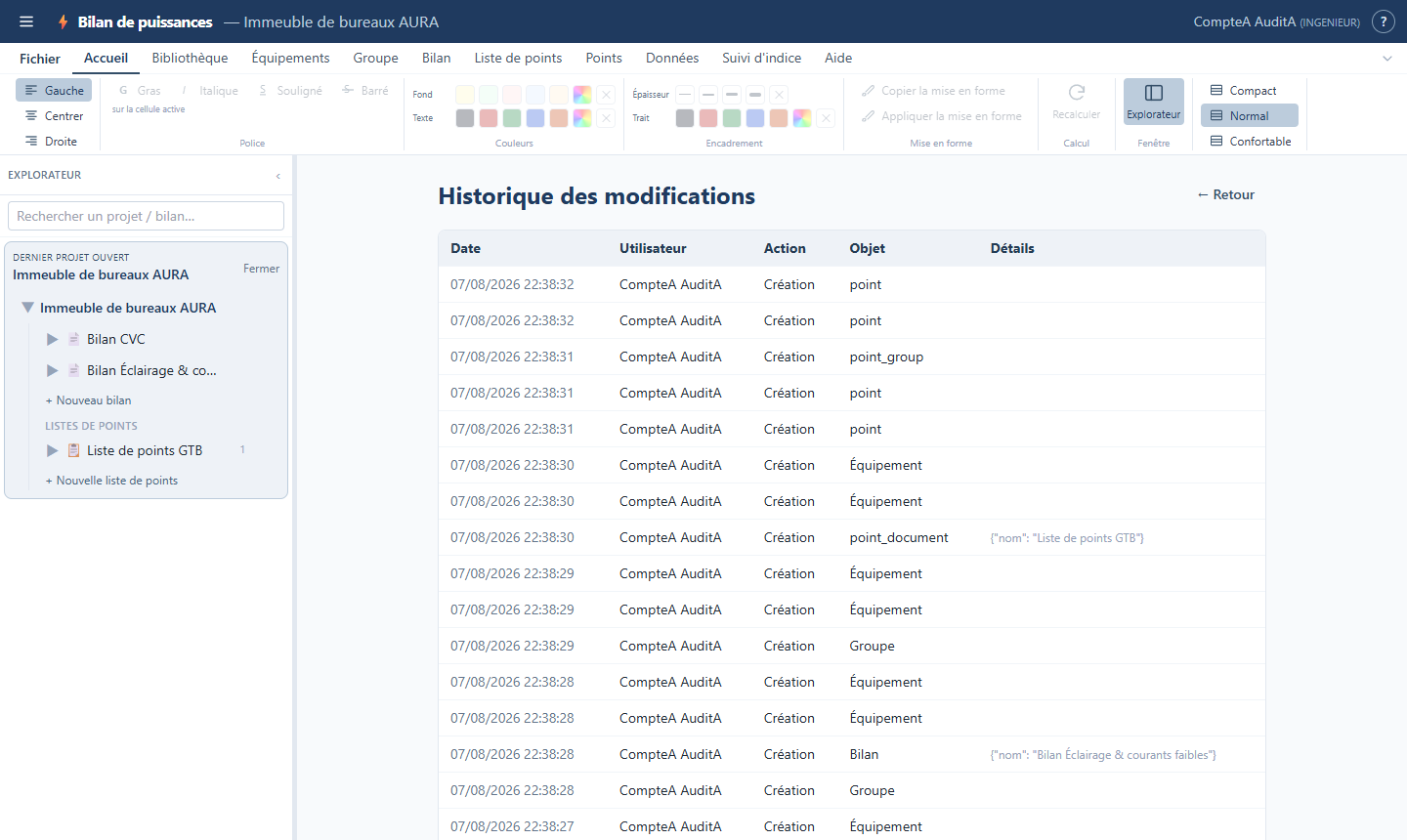Click the point_document object cell

[899, 537]
